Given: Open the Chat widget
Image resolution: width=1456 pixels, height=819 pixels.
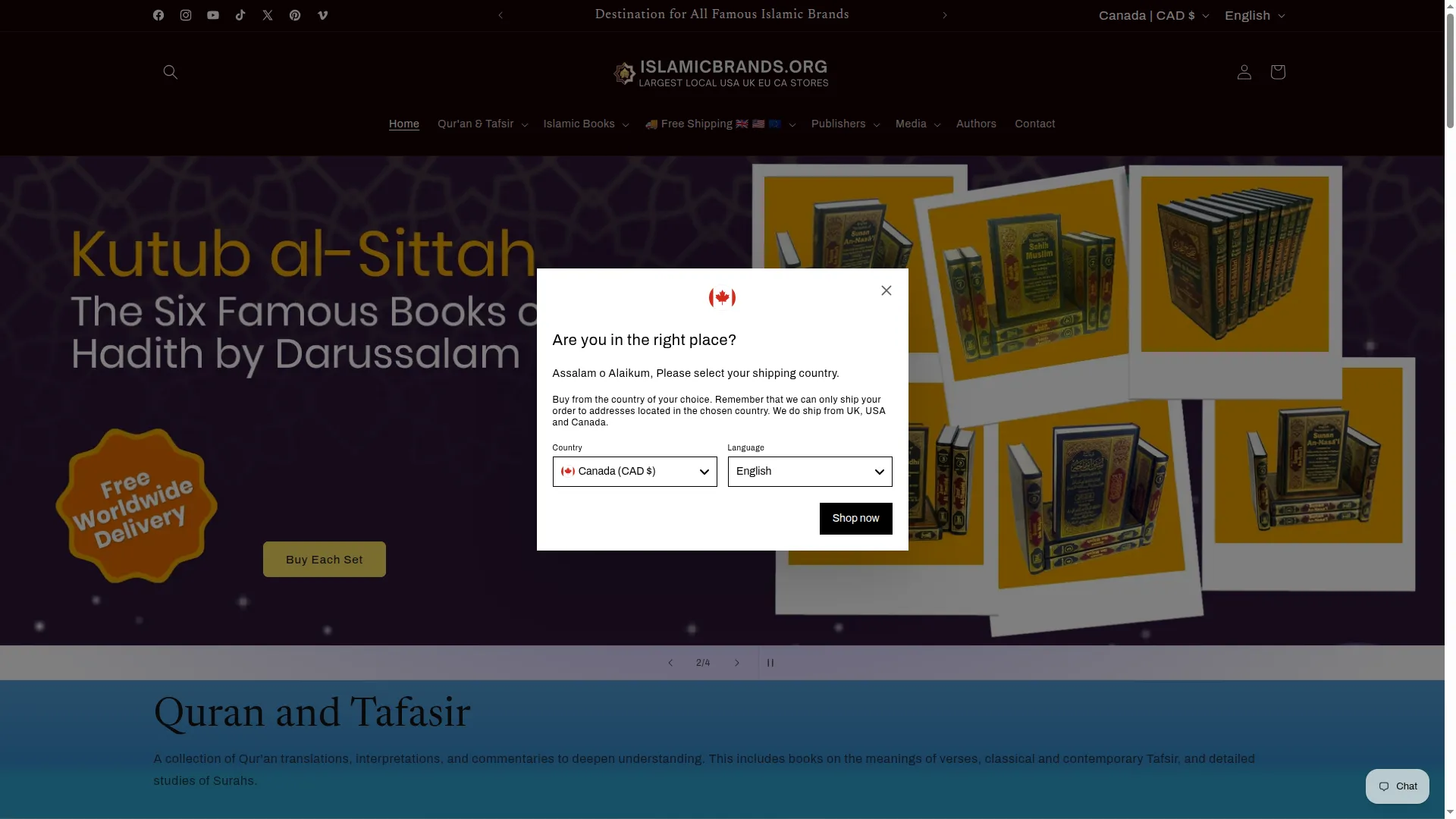Looking at the screenshot, I should tap(1398, 786).
